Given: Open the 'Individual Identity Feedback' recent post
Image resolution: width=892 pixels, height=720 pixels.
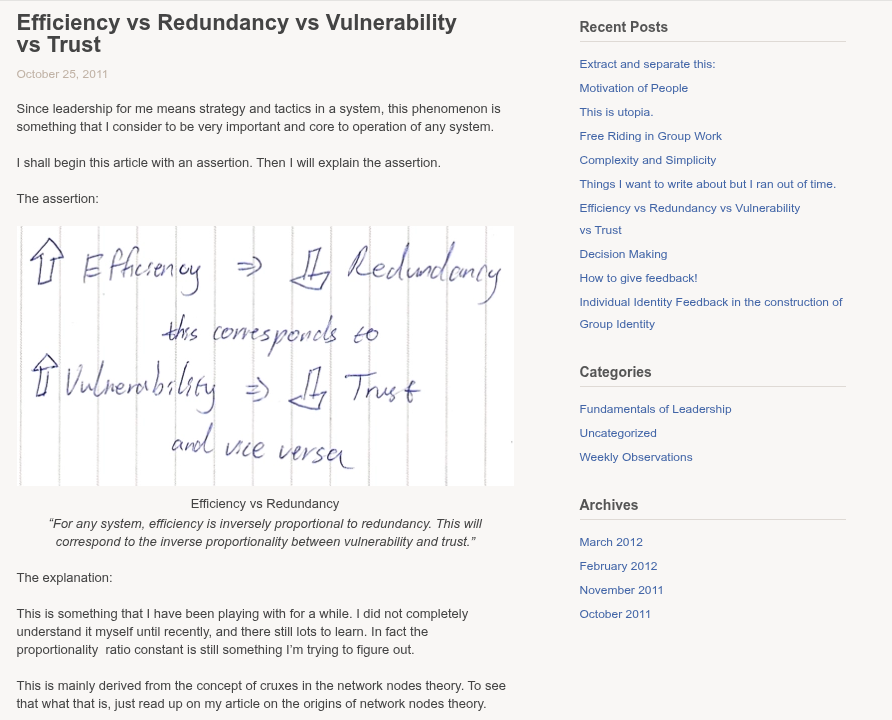Looking at the screenshot, I should click(x=710, y=302).
